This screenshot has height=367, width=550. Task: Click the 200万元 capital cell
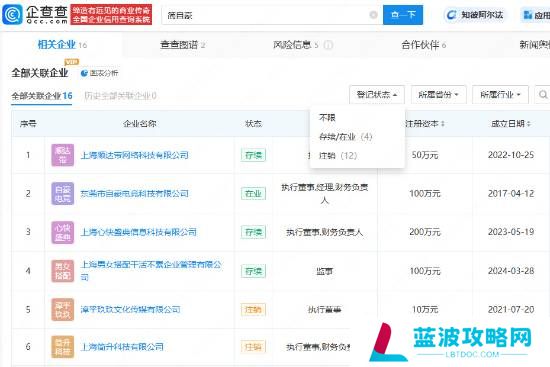(425, 232)
